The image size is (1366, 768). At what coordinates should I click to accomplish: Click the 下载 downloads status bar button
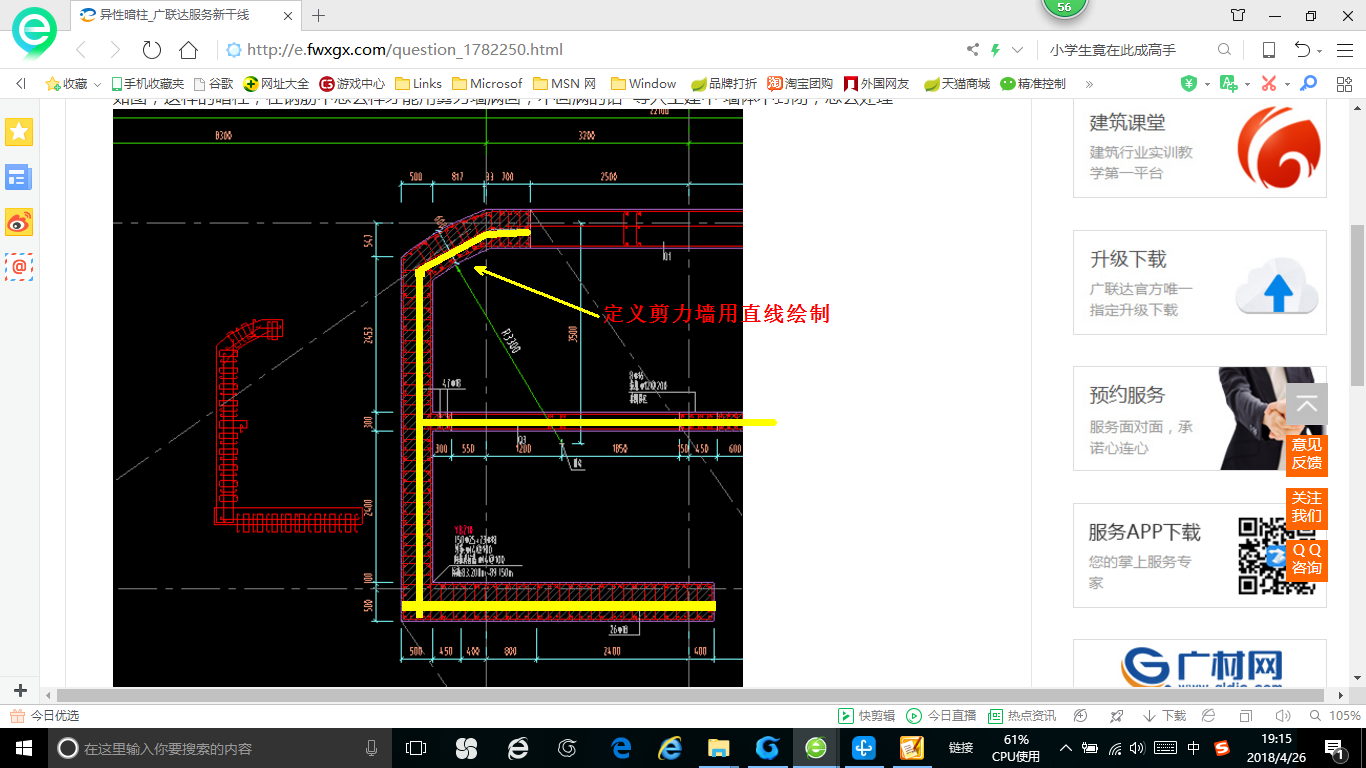pos(1164,716)
